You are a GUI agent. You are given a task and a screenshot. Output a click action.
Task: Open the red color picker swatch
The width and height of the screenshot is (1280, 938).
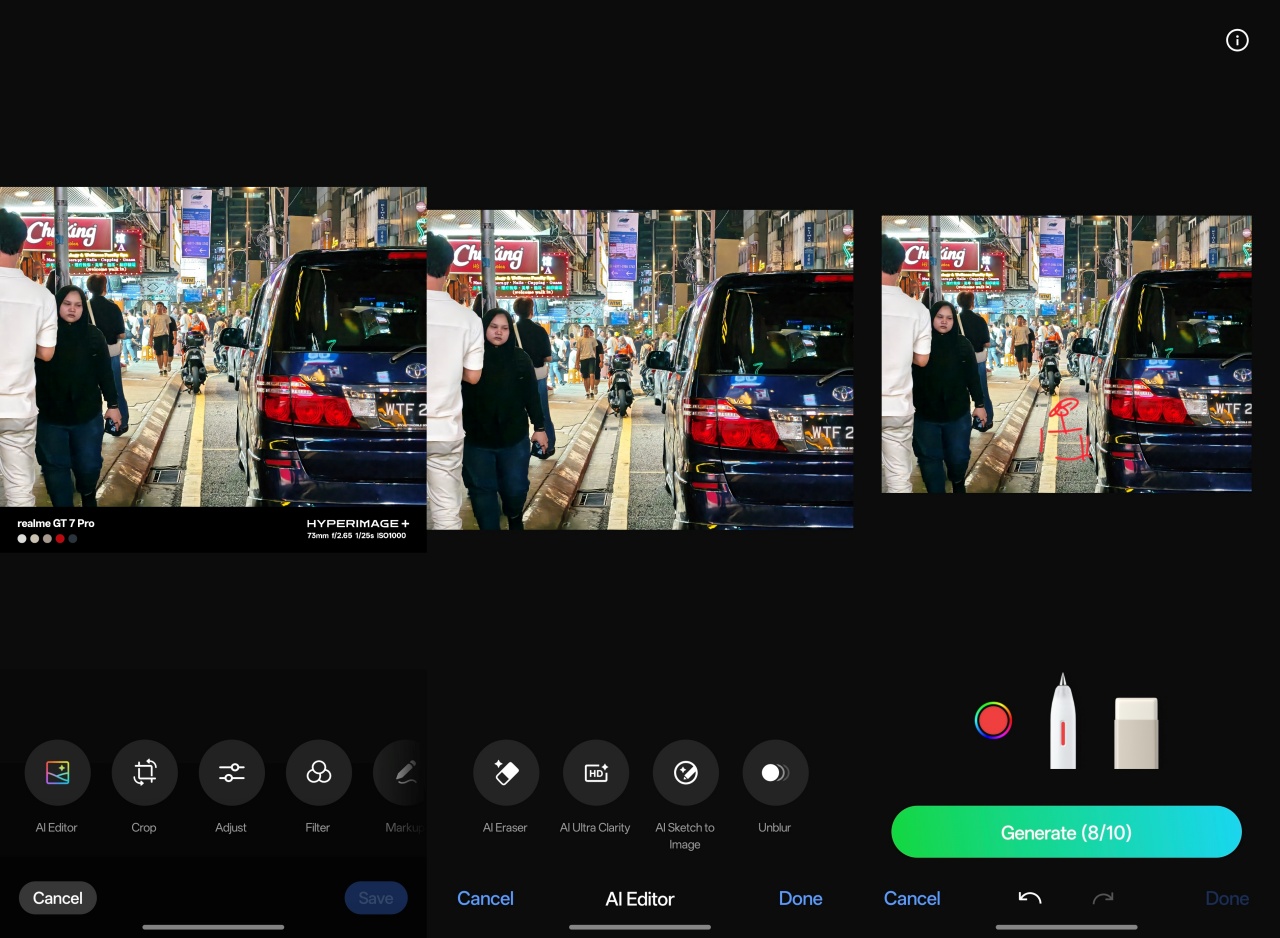click(993, 720)
